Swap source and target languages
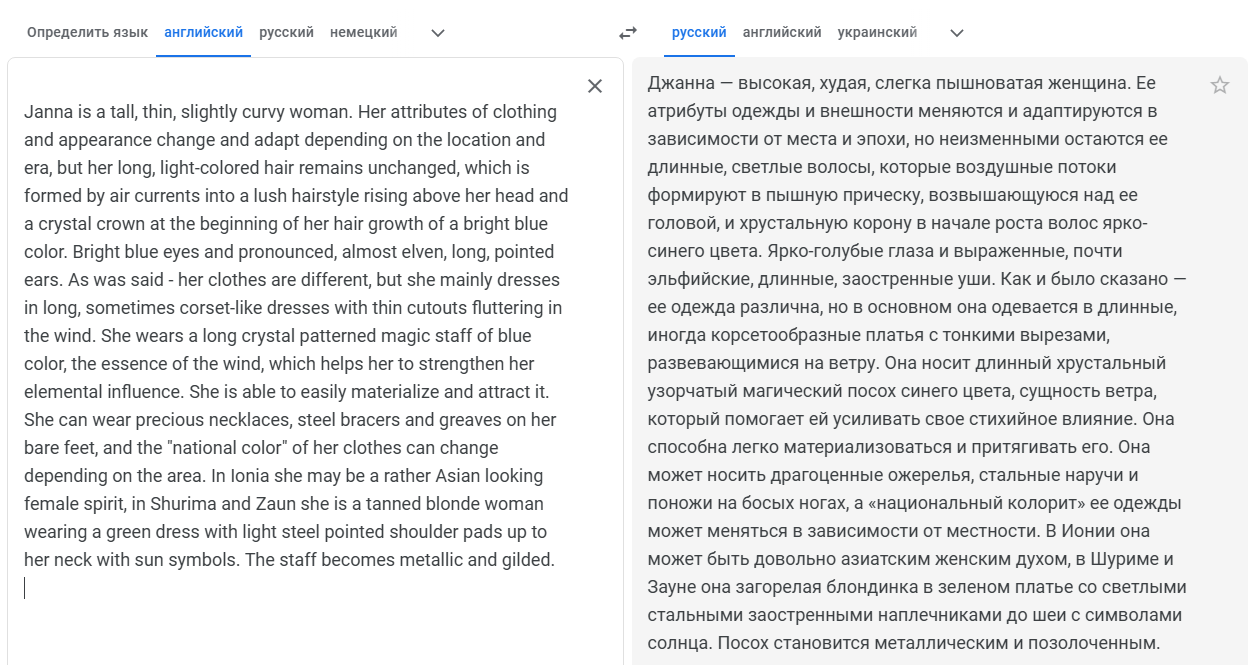The height and width of the screenshot is (665, 1250). pyautogui.click(x=628, y=33)
